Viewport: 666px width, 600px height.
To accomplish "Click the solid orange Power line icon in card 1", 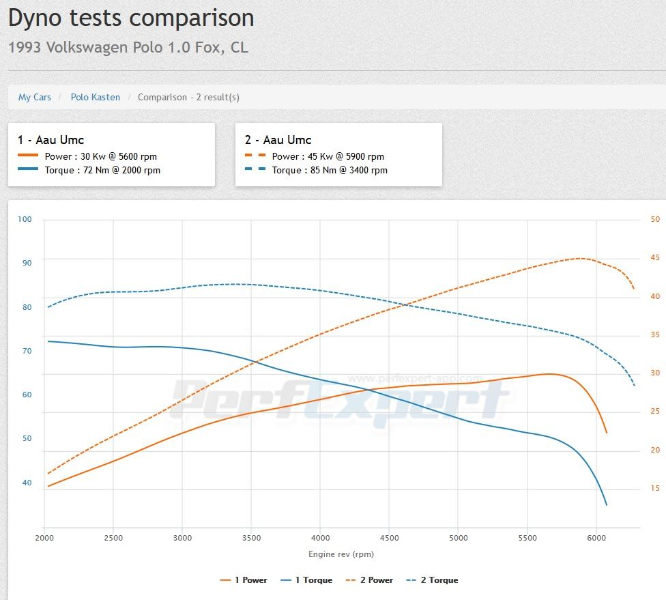I will pos(27,156).
